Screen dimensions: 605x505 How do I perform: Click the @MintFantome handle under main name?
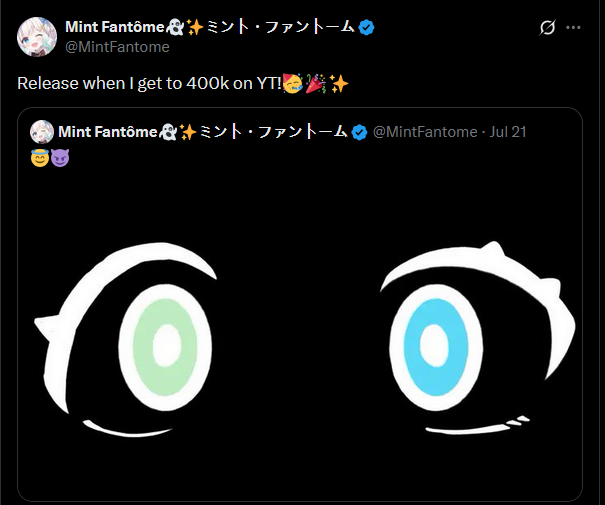click(117, 47)
